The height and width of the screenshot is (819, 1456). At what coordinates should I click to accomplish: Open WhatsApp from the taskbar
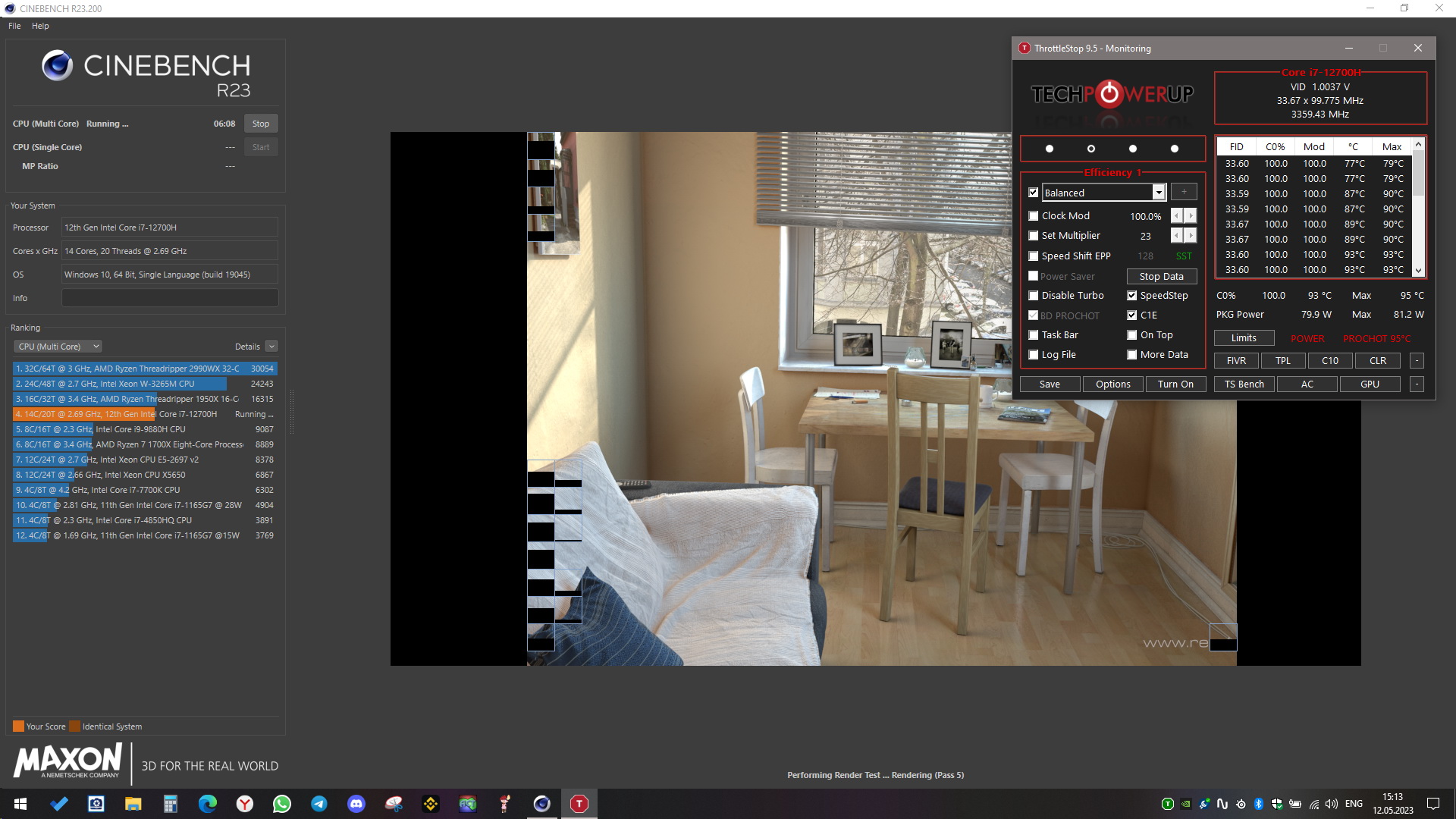click(282, 804)
